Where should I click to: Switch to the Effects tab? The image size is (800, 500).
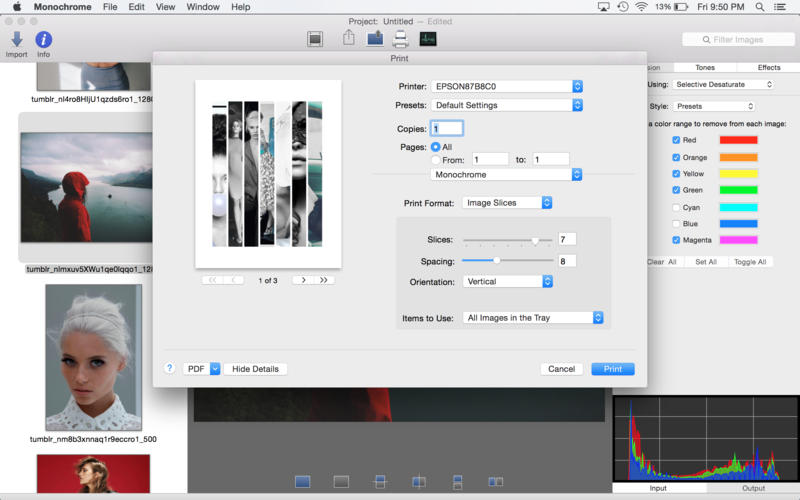click(768, 68)
